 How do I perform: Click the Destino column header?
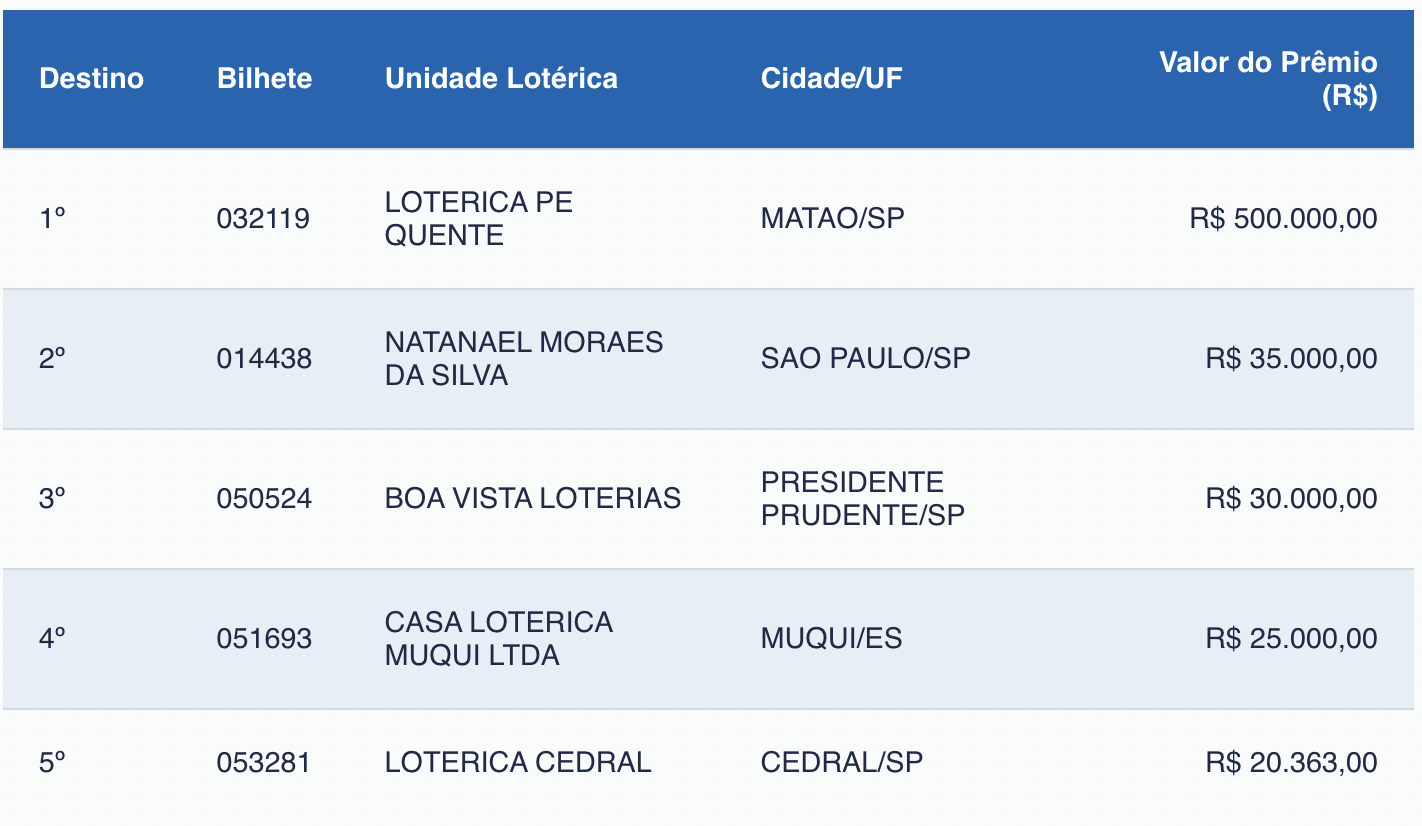pos(91,79)
